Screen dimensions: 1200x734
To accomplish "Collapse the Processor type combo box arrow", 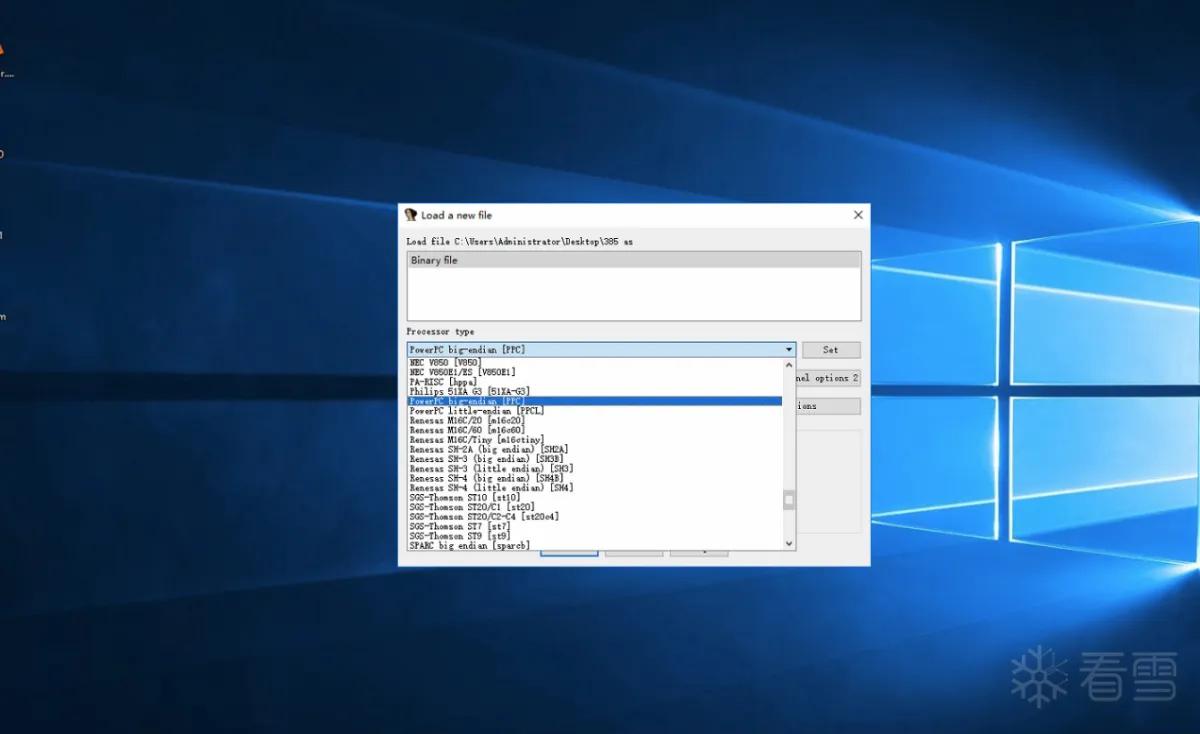I will (789, 350).
